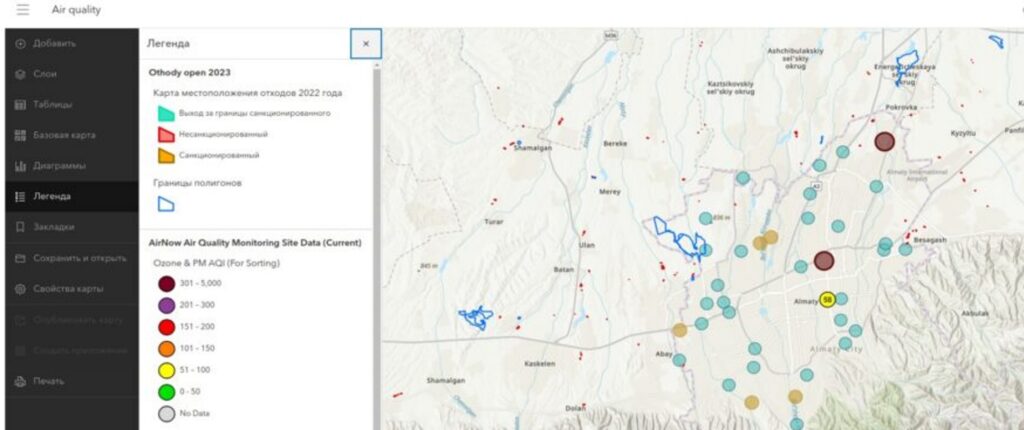
Task: Click the red 151 – 200 circle
Action: [x=167, y=327]
